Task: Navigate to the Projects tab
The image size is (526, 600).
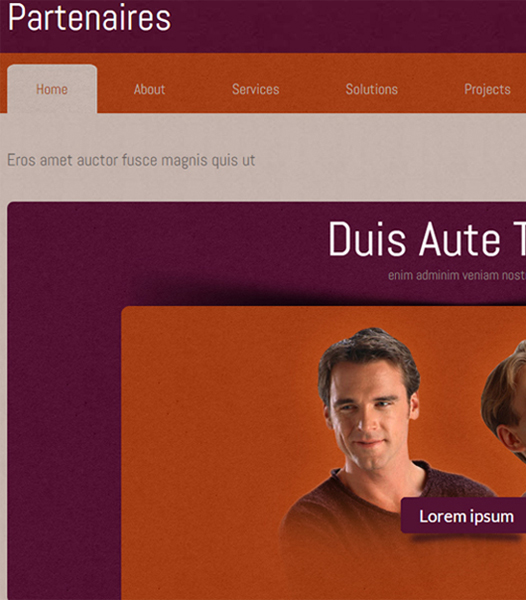Action: (487, 90)
